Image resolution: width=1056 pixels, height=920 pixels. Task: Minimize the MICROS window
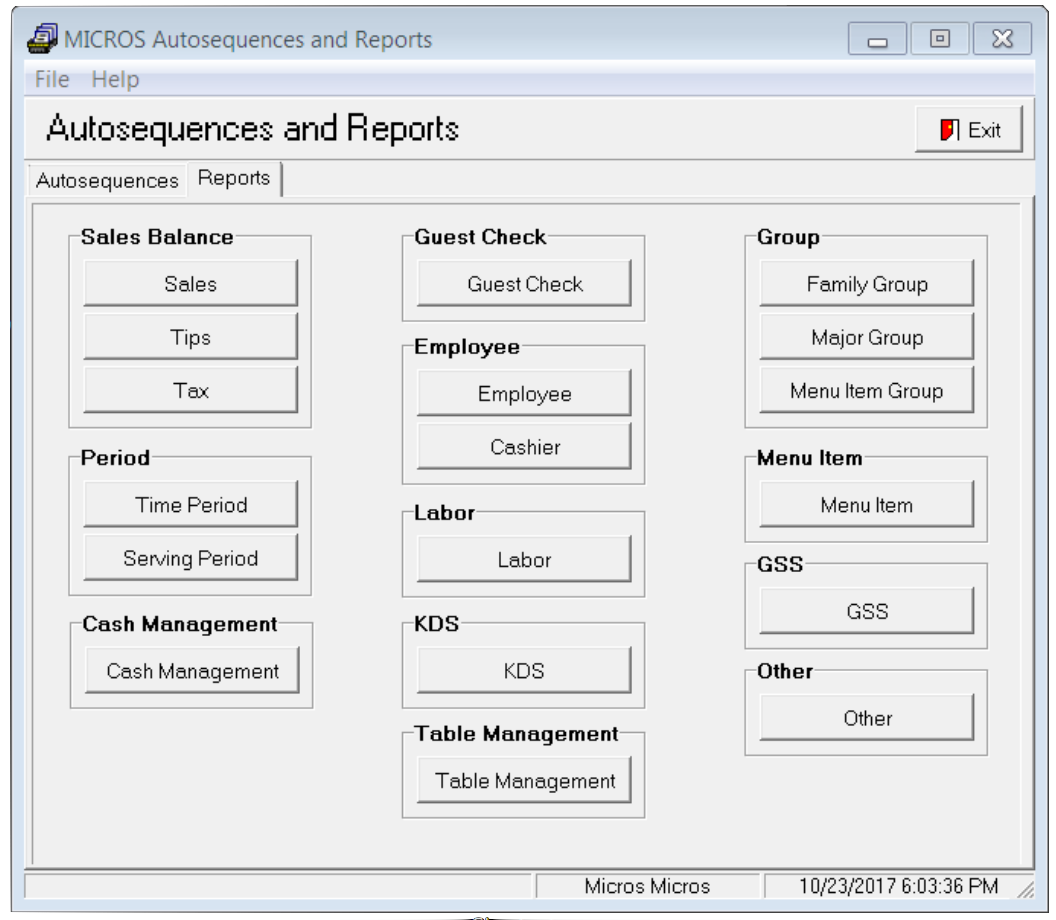[x=877, y=39]
